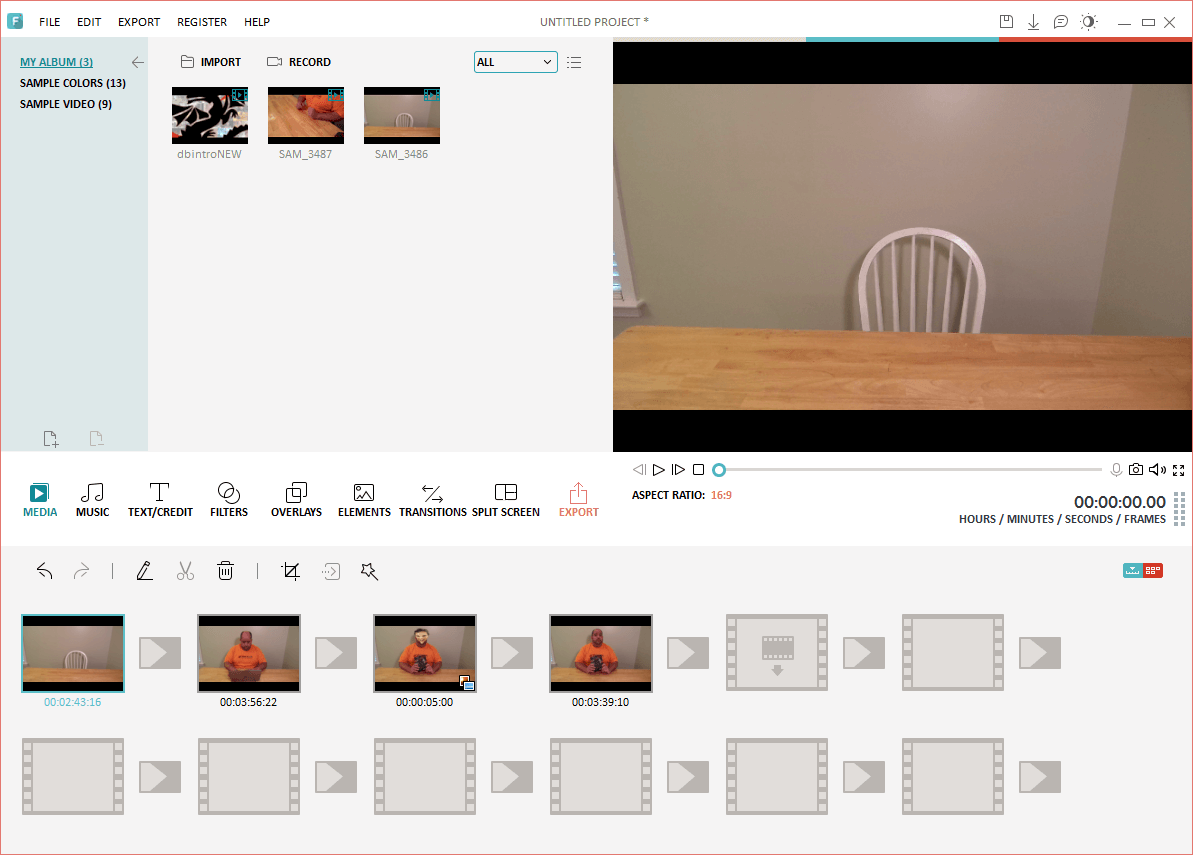This screenshot has width=1193, height=855.
Task: Click the scissors split tool icon
Action: click(185, 571)
